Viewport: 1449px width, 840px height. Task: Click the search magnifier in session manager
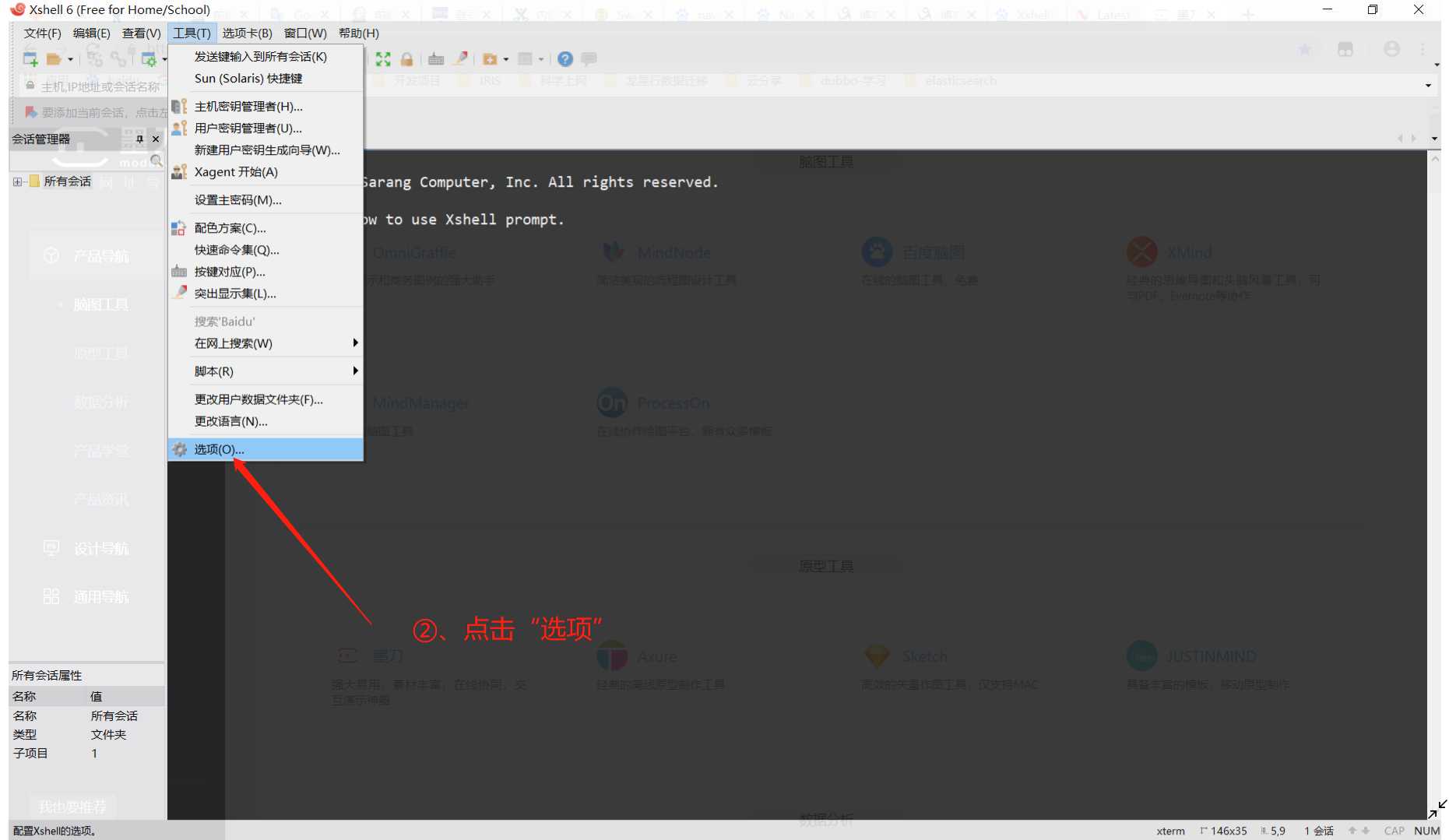pyautogui.click(x=157, y=161)
